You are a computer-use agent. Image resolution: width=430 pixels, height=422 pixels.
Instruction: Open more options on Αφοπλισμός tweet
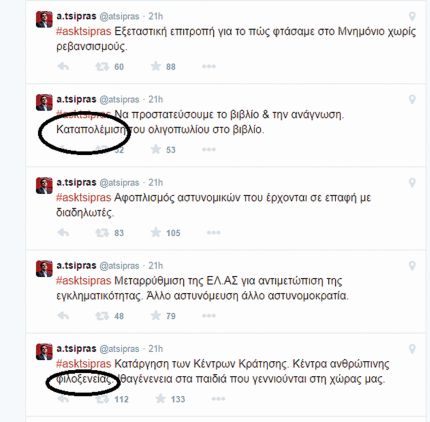[213, 232]
